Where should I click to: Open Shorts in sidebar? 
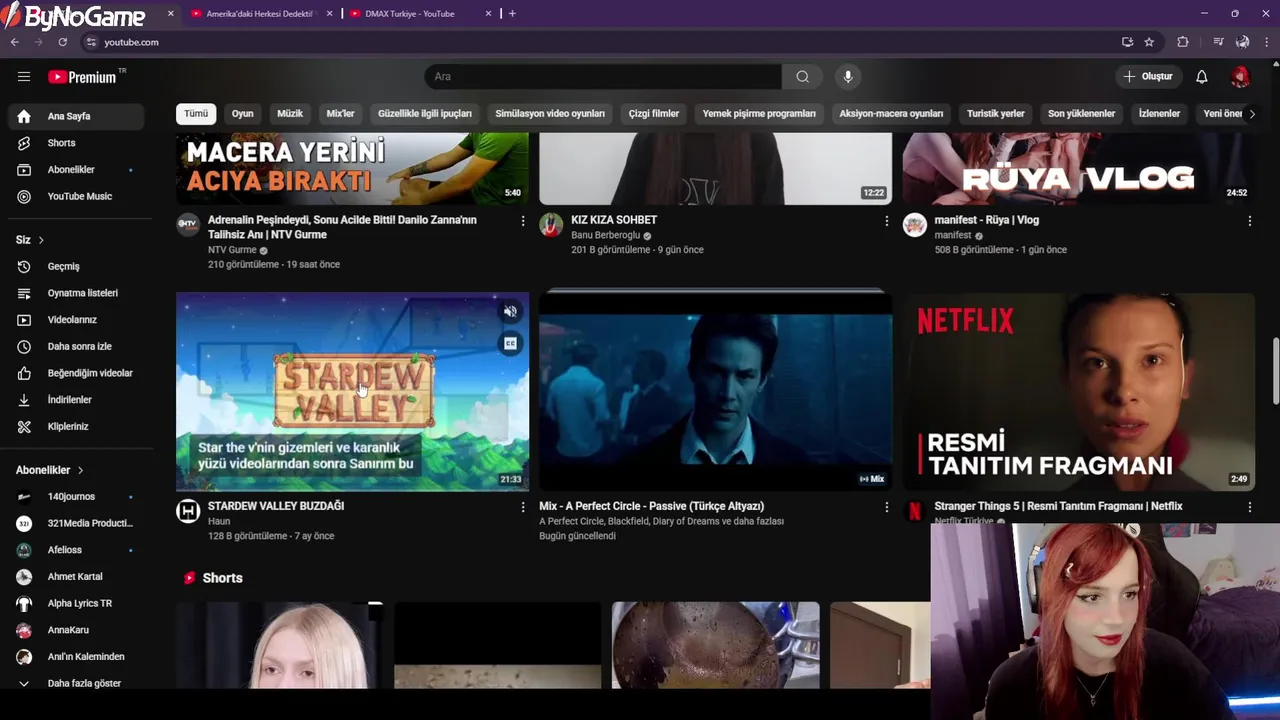tap(76, 143)
